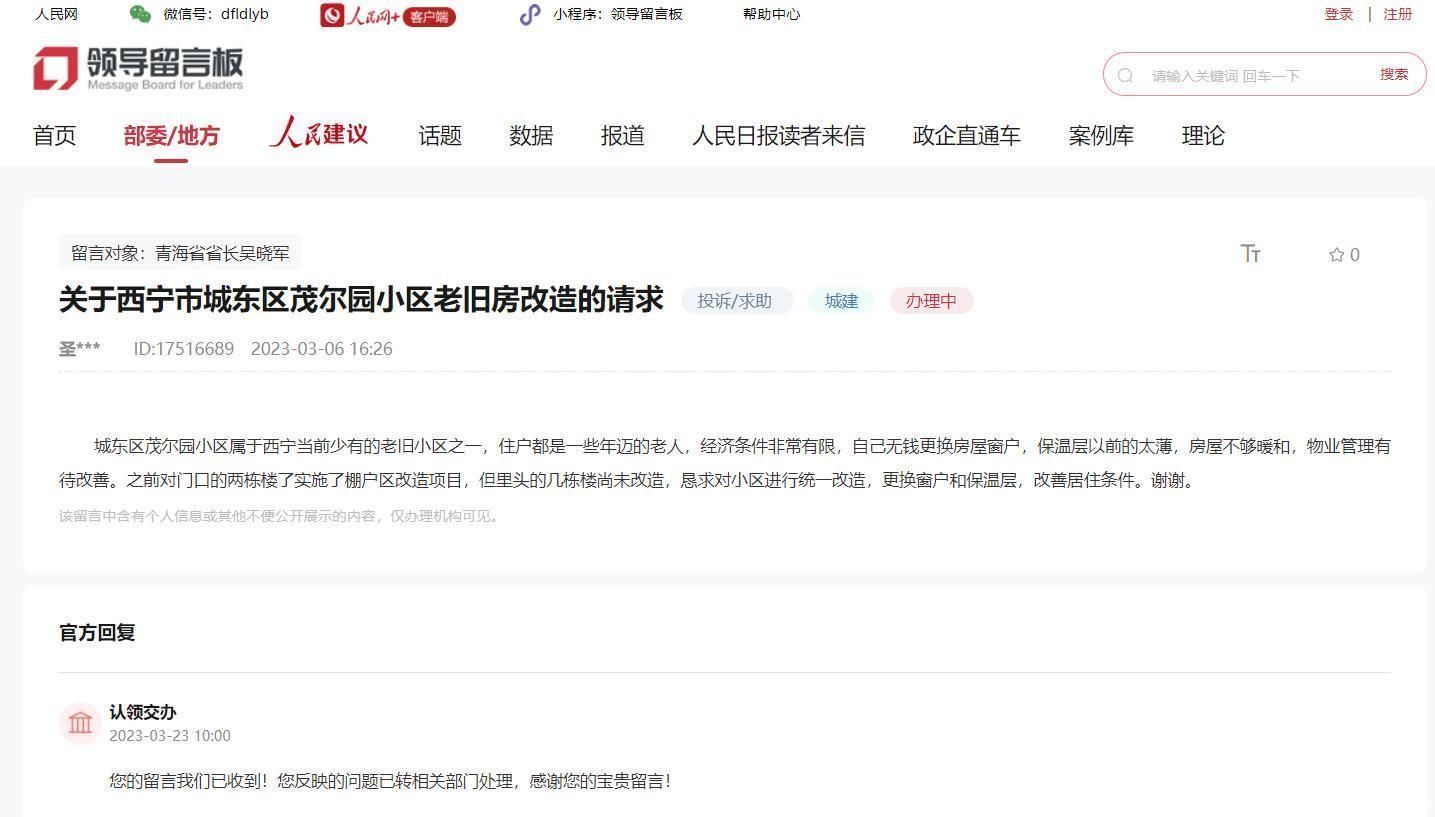This screenshot has width=1435, height=817.
Task: Switch to the 首页 tab
Action: tap(54, 135)
